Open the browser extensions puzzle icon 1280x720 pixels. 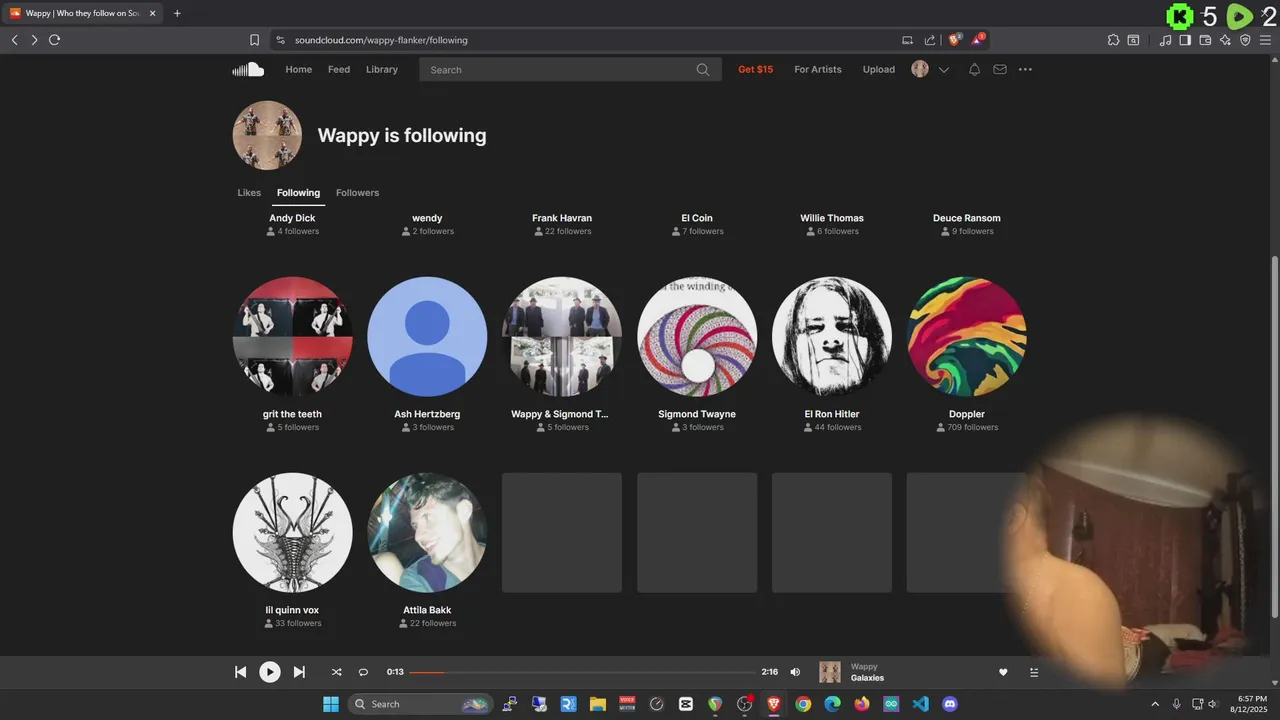click(x=1113, y=40)
